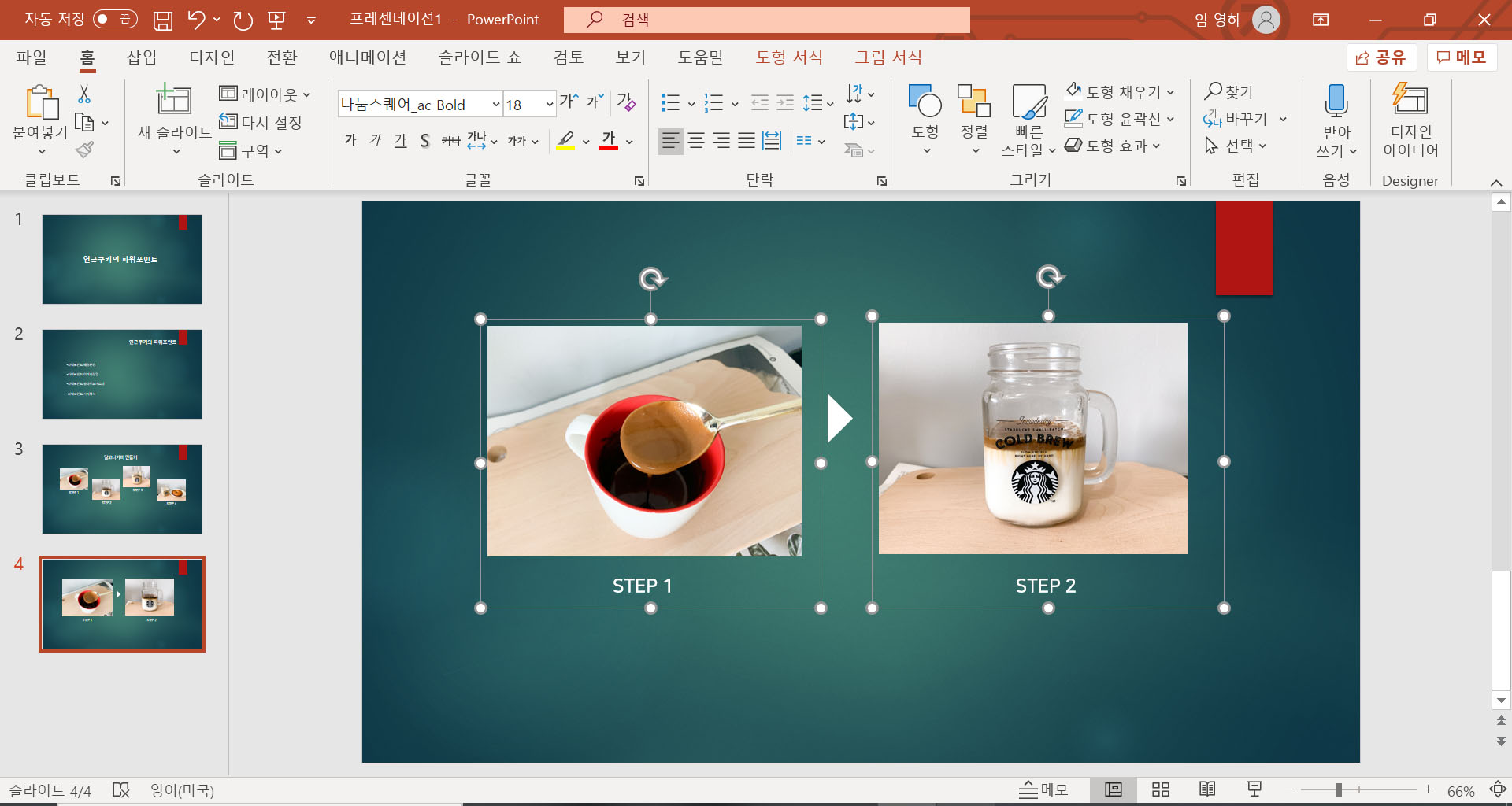Select slide 3 thumbnail
The height and width of the screenshot is (806, 1512).
click(x=122, y=489)
